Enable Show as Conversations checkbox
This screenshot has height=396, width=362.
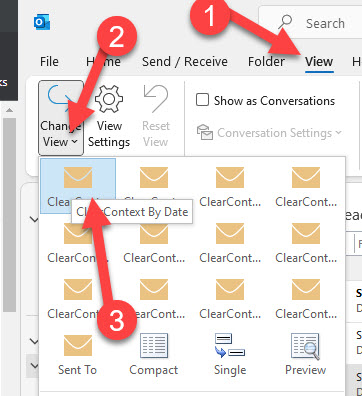pos(202,100)
